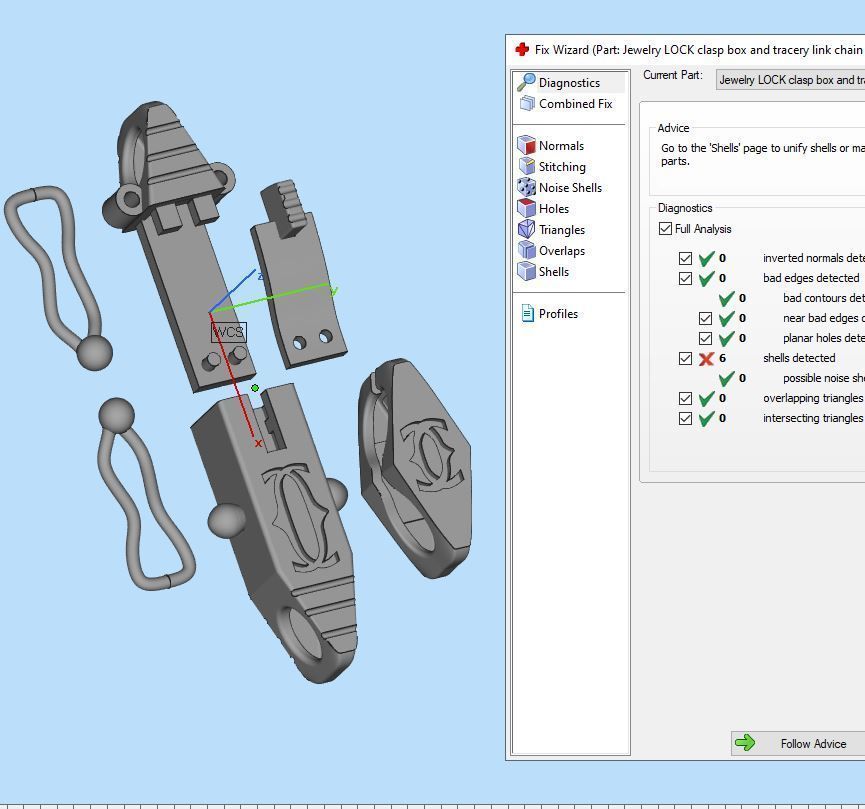Open the Combined Fix page icon
The image size is (865, 809).
click(x=527, y=103)
